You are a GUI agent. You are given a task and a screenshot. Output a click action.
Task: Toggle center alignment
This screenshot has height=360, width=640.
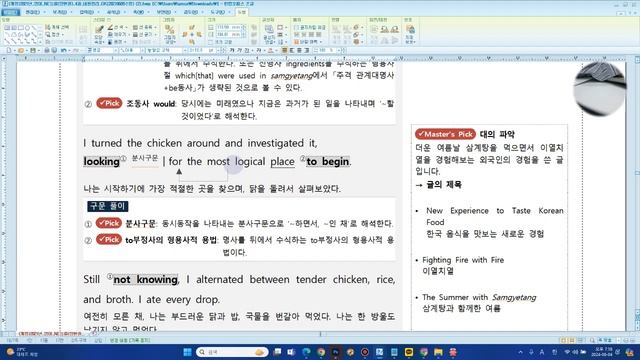click(x=299, y=51)
